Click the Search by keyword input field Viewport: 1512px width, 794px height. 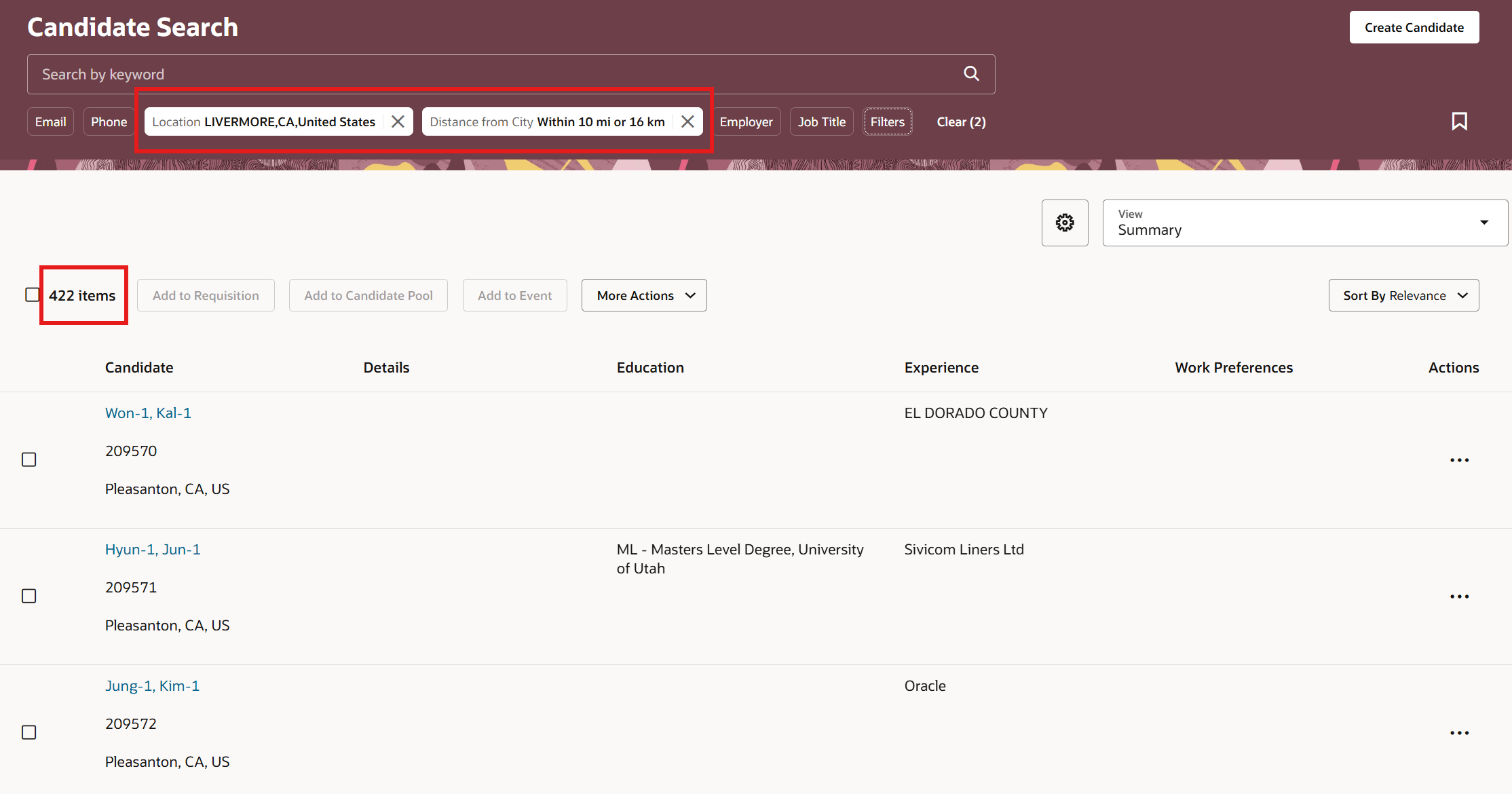[475, 74]
